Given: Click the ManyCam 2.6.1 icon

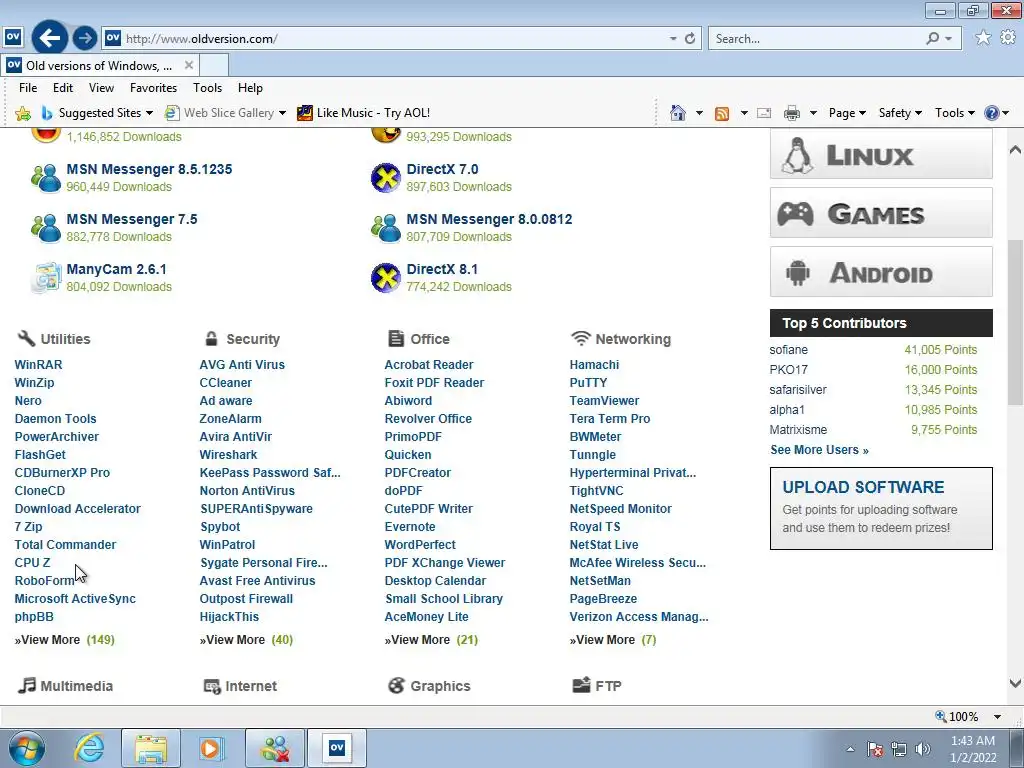Looking at the screenshot, I should tap(46, 278).
